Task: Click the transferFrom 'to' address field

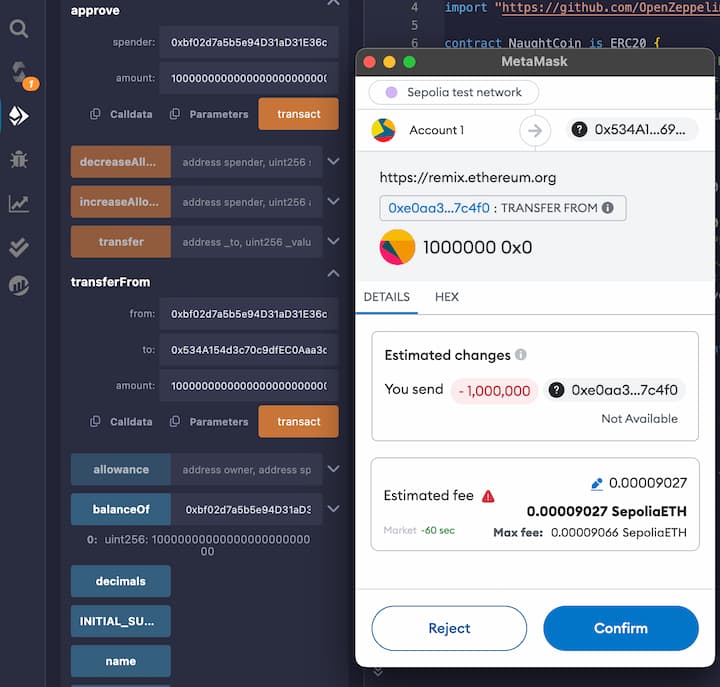Action: (x=249, y=350)
